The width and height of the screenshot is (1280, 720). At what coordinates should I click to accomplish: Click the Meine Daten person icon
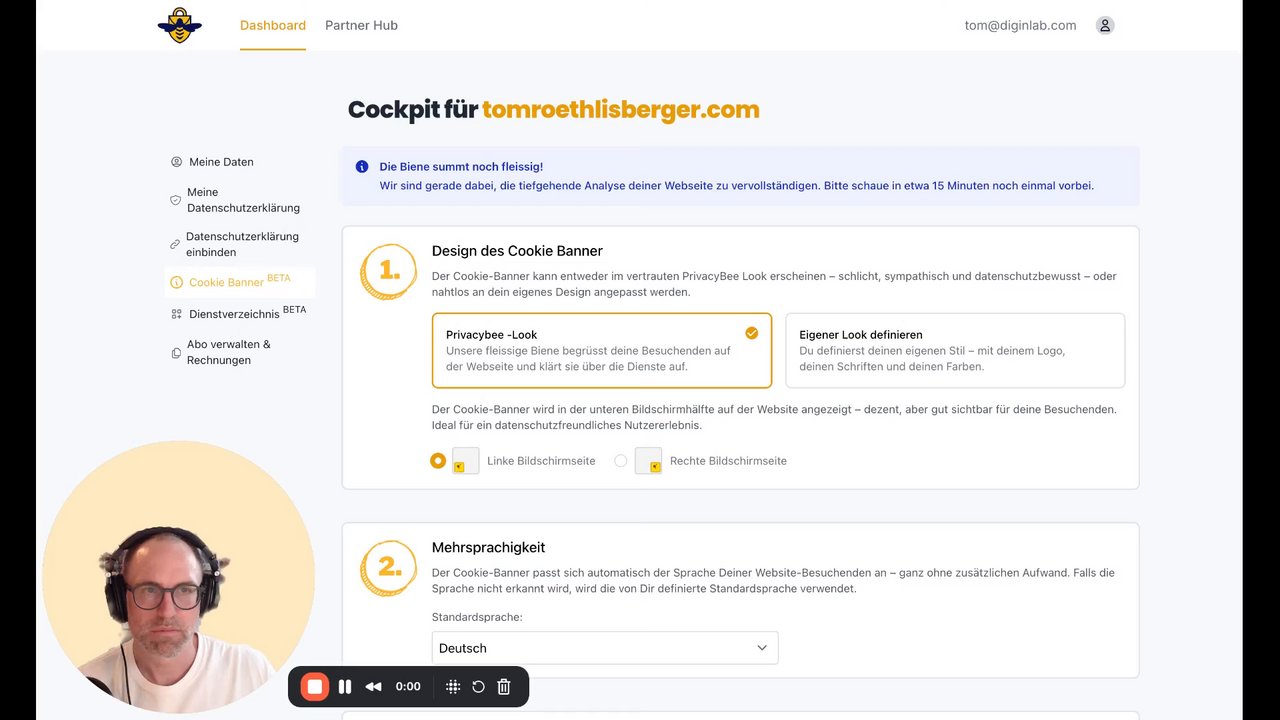tap(177, 162)
